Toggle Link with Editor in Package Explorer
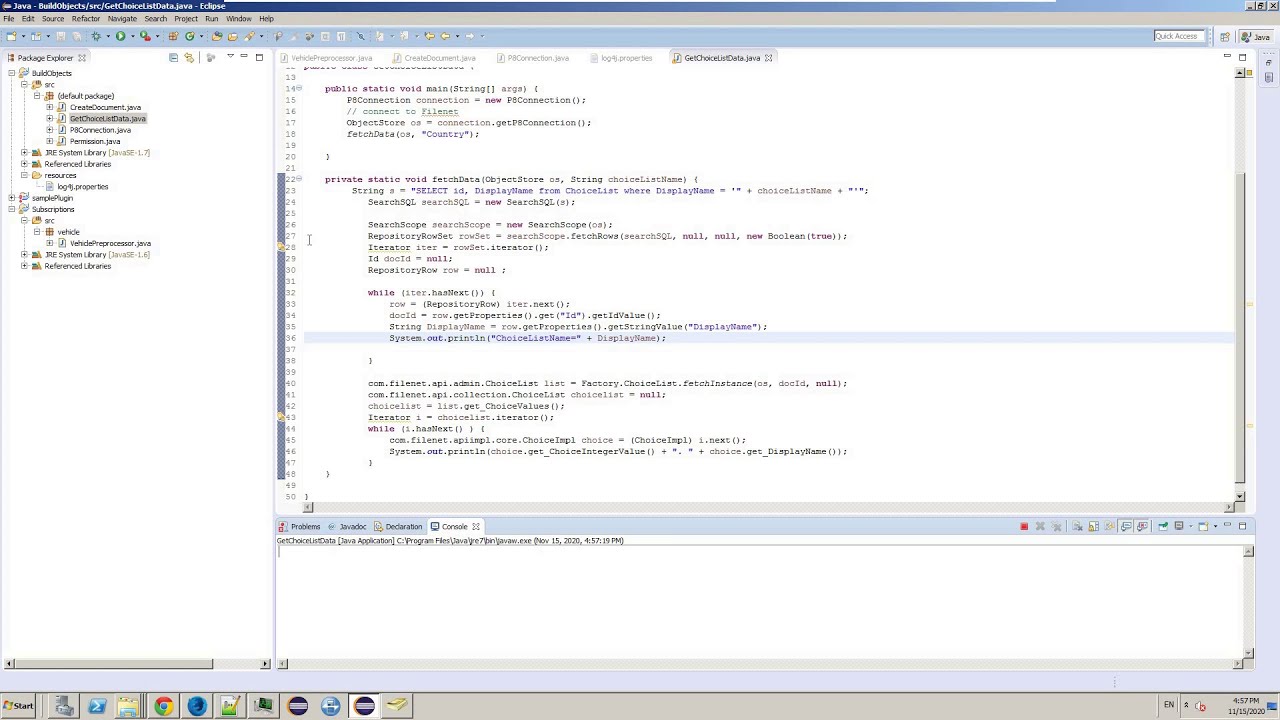 (189, 58)
